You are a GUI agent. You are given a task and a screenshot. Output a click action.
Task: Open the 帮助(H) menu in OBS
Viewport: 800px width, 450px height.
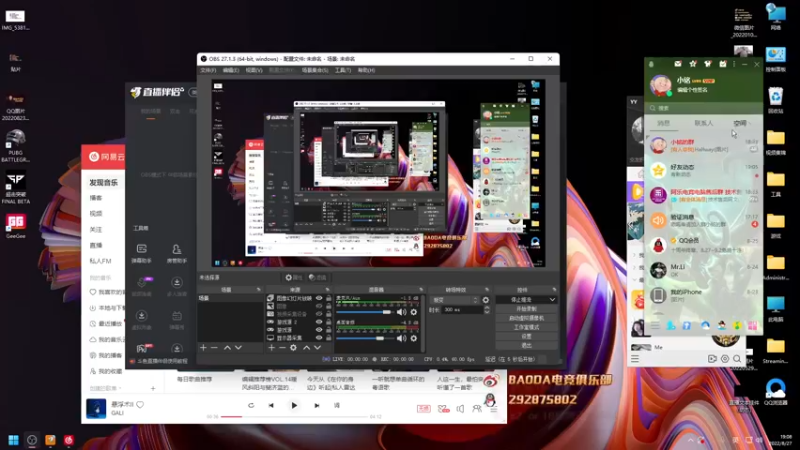point(366,70)
